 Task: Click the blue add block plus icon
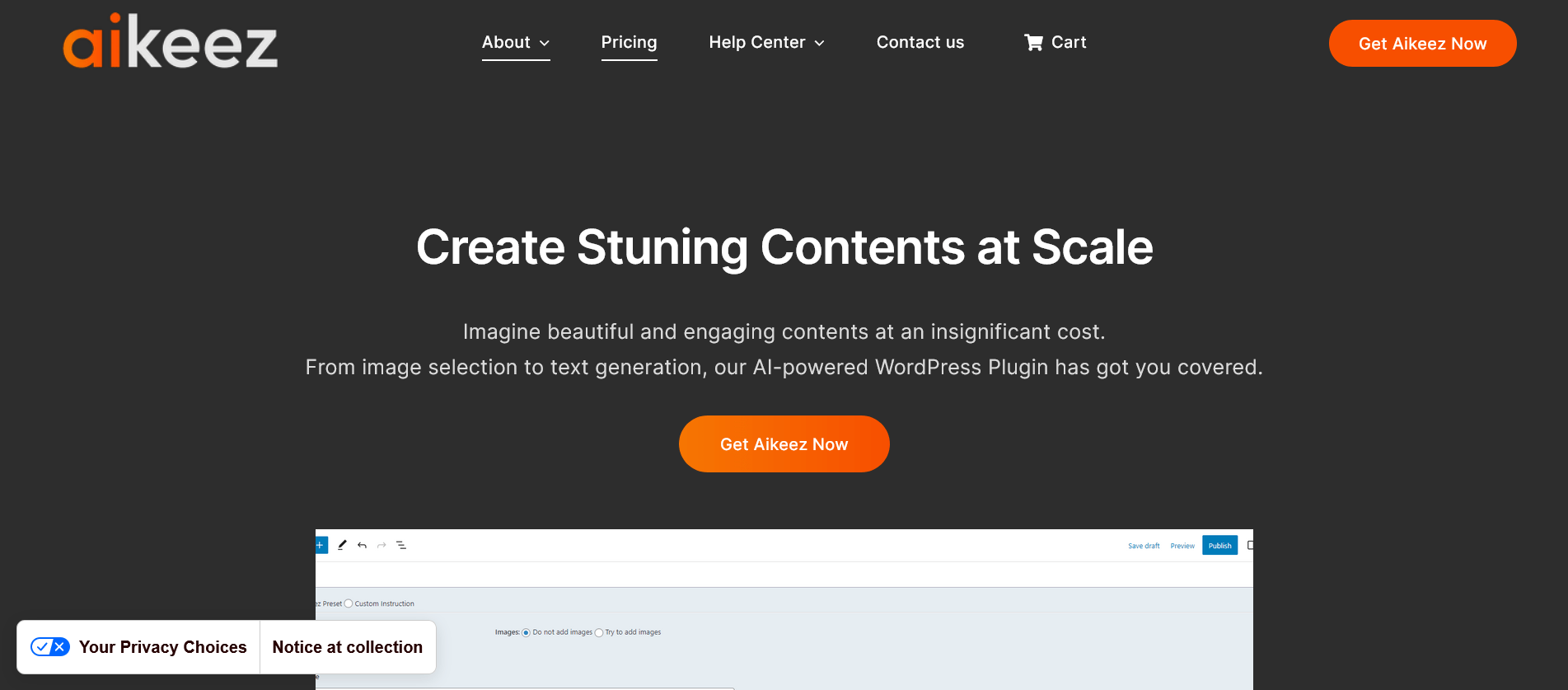coord(321,545)
